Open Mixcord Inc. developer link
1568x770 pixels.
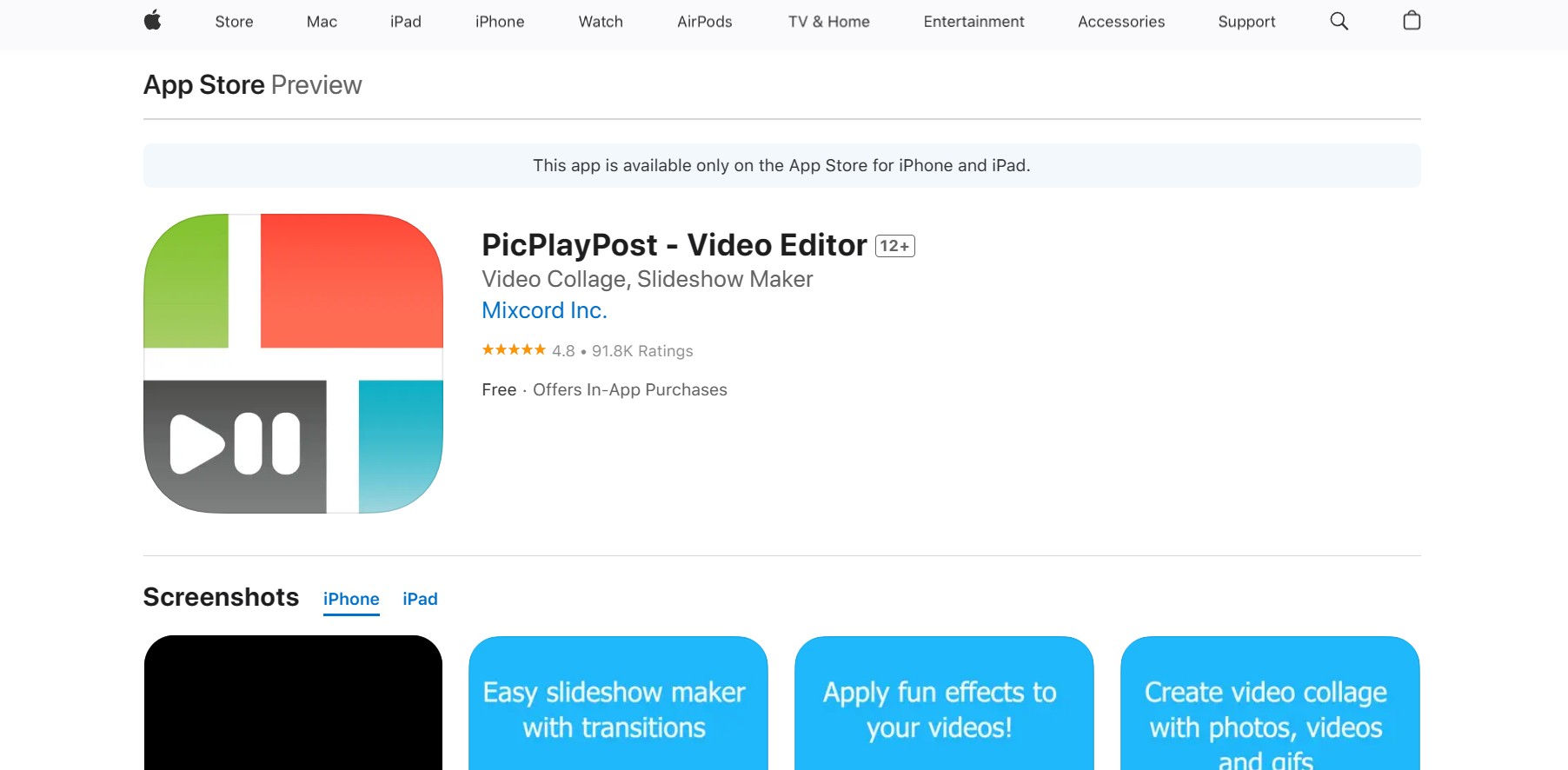544,310
